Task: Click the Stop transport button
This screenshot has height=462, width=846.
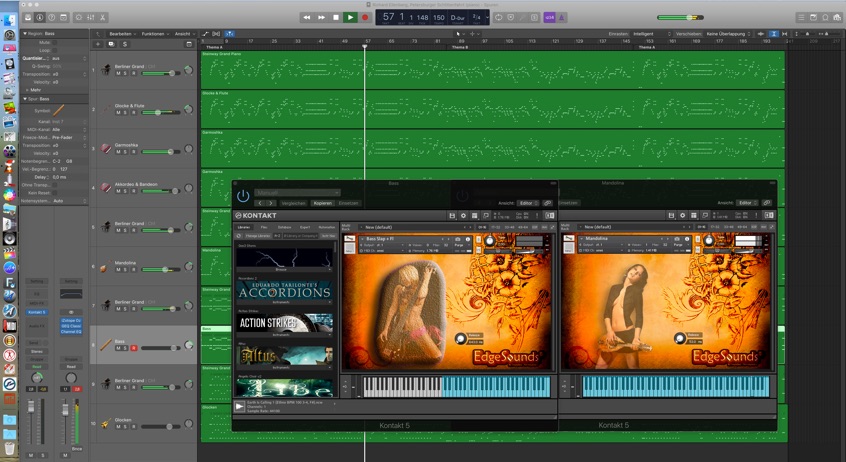Action: click(336, 17)
